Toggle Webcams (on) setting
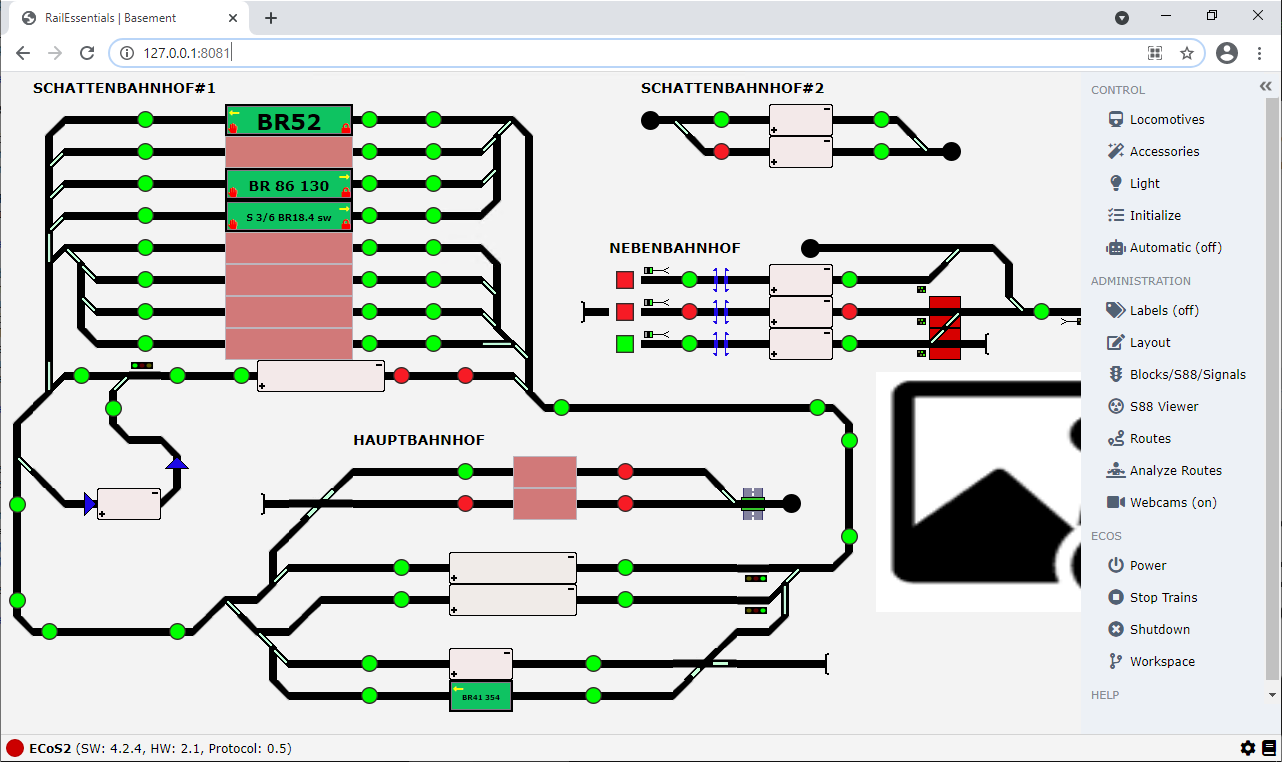 [x=1172, y=502]
